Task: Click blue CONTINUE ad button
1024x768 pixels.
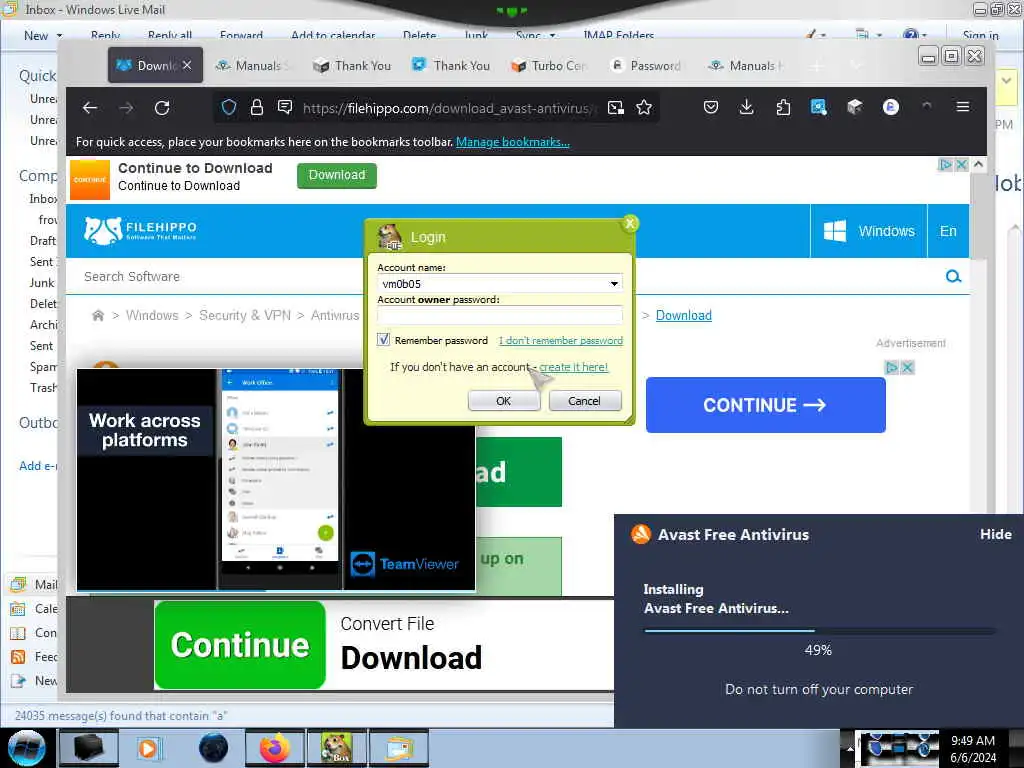Action: click(x=765, y=405)
